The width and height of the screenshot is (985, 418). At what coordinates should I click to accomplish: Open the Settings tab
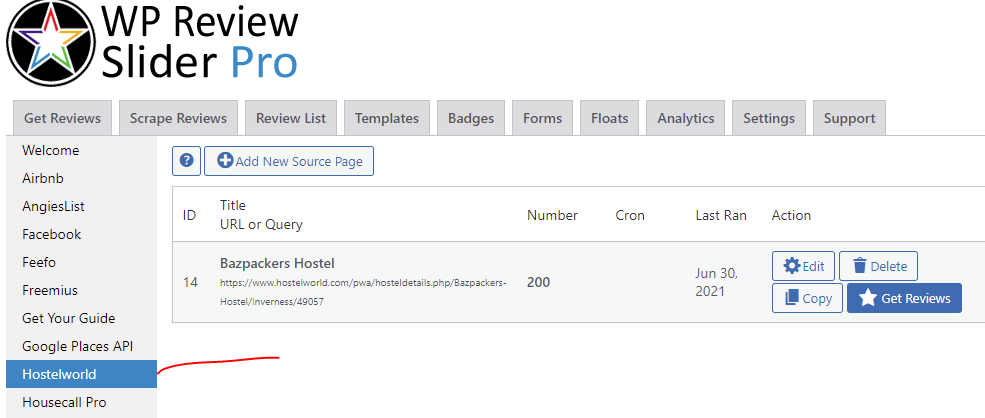(x=769, y=118)
